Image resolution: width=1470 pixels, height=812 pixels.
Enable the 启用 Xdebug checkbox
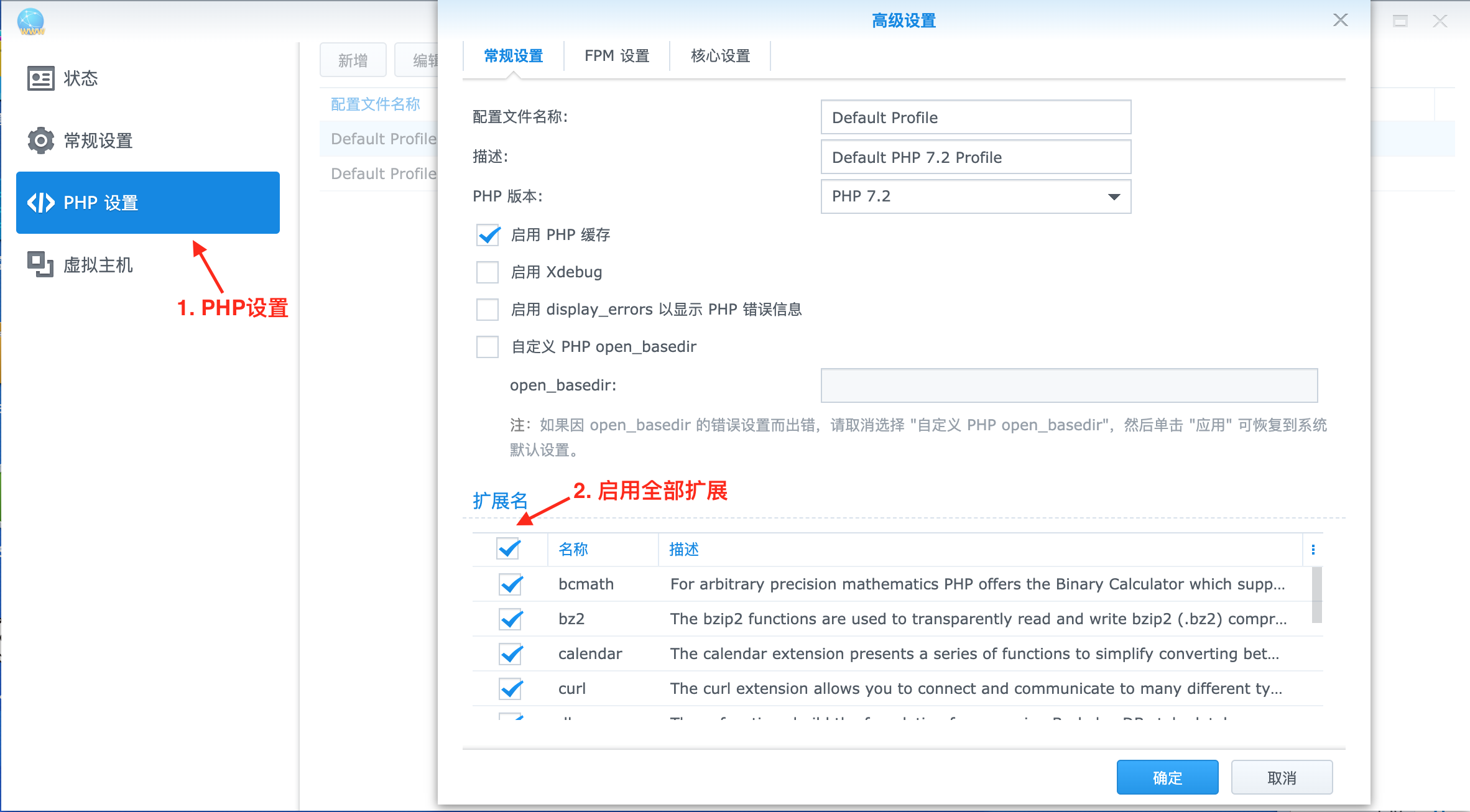point(488,272)
